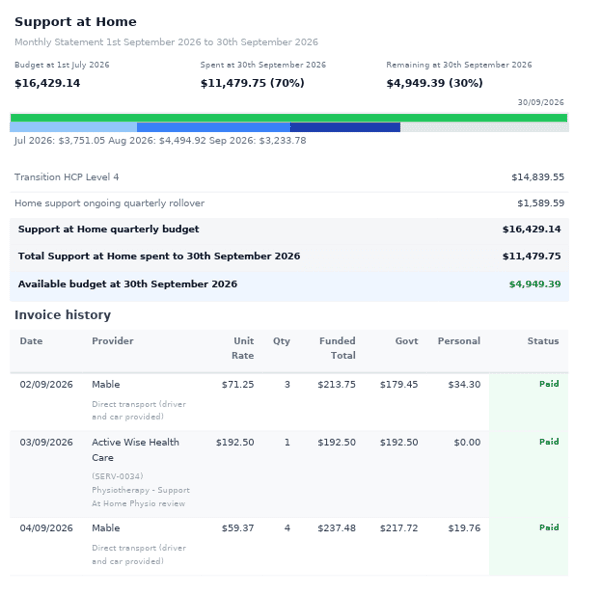The image size is (602, 594).
Task: Select the $14,839.55 amount
Action: tap(538, 177)
